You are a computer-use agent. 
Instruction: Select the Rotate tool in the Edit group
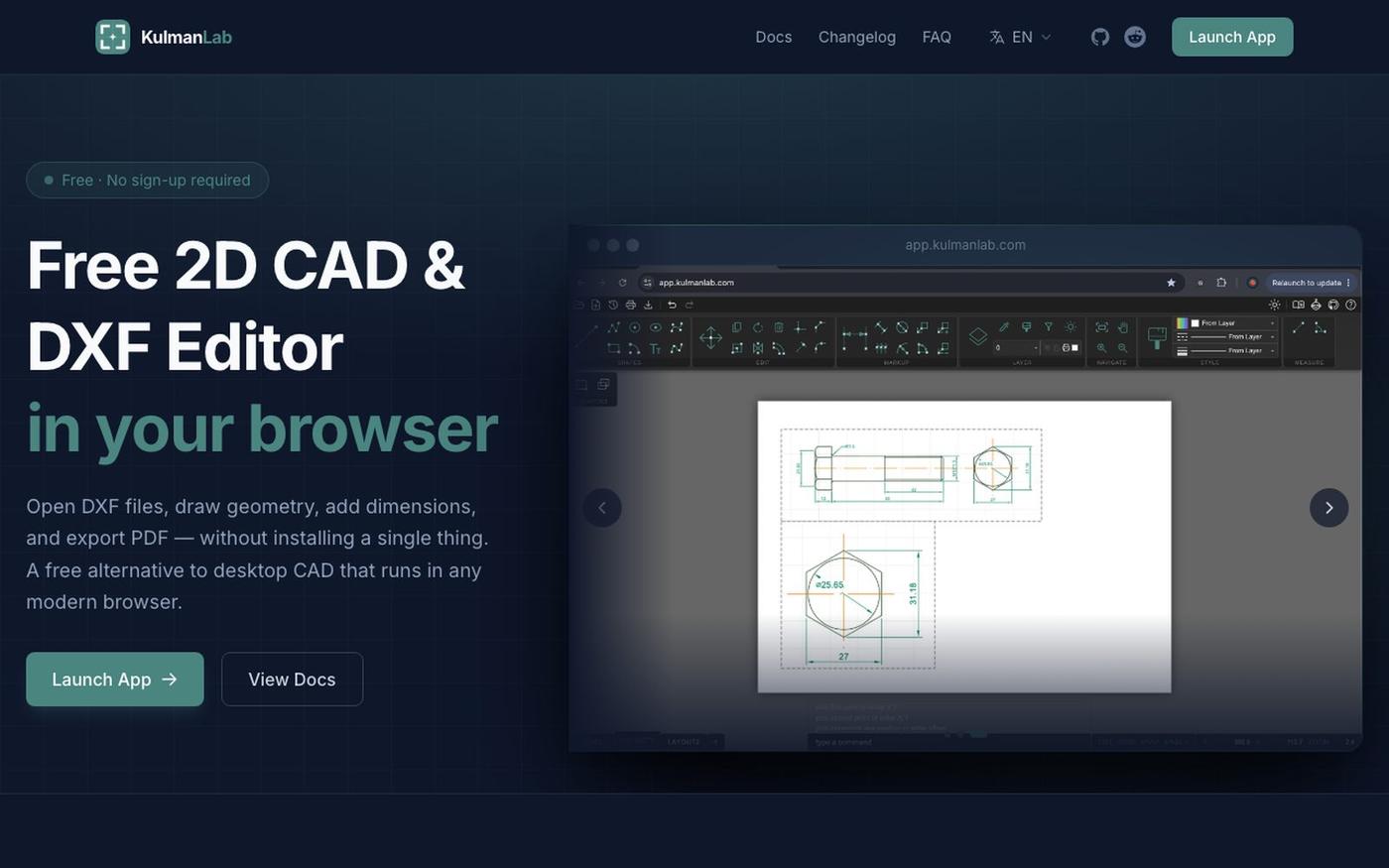[757, 327]
